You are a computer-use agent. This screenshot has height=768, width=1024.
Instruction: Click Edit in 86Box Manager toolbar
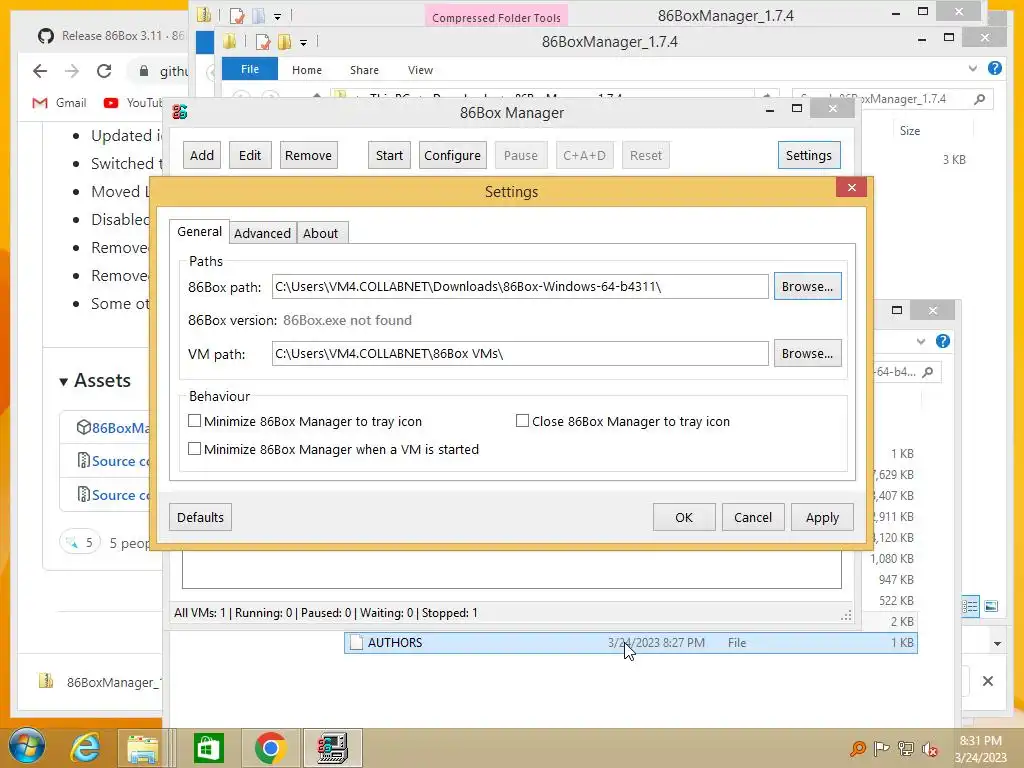click(249, 155)
